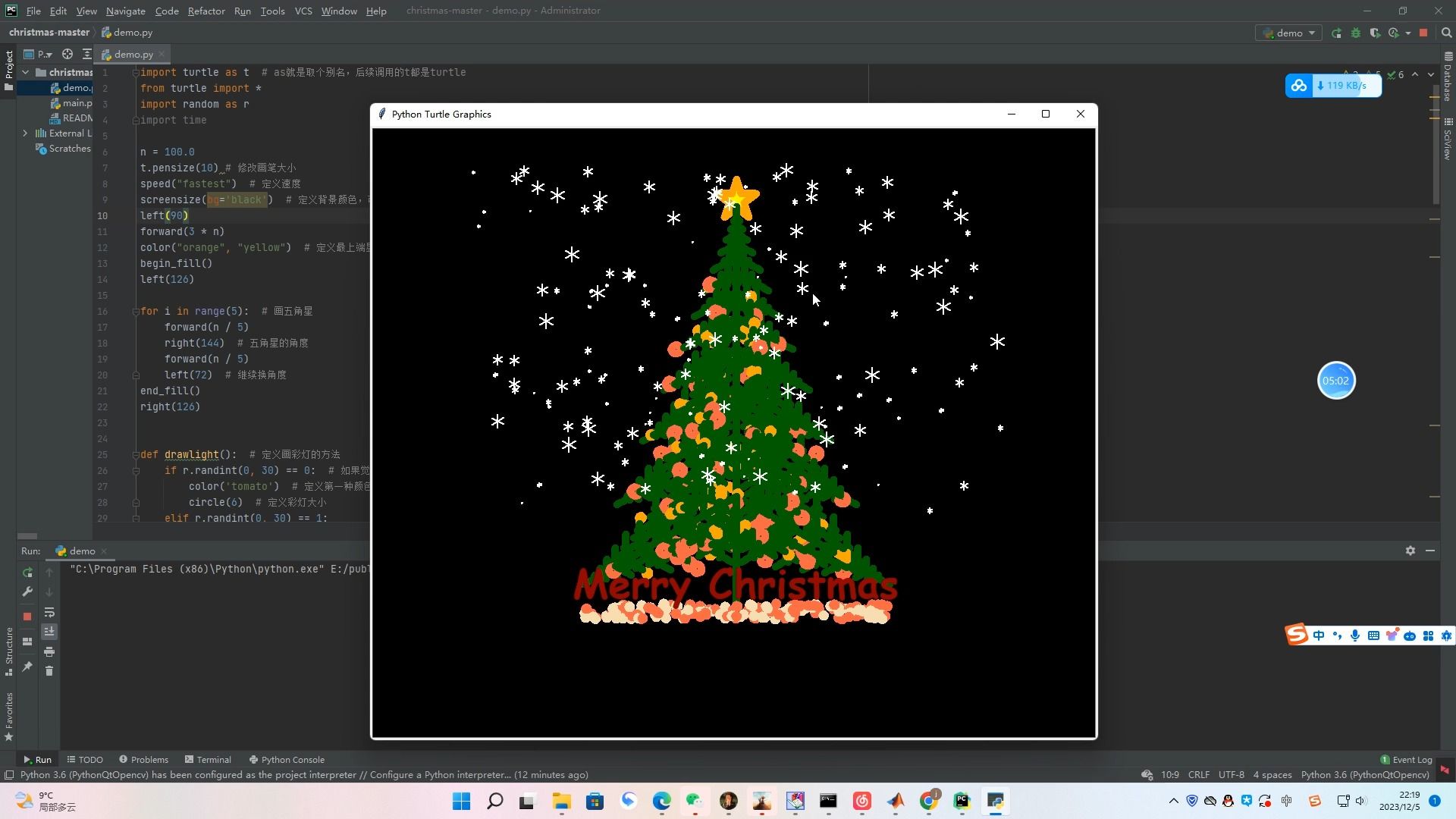Click the print icon in Run panel
Image resolution: width=1456 pixels, height=819 pixels.
(x=49, y=651)
